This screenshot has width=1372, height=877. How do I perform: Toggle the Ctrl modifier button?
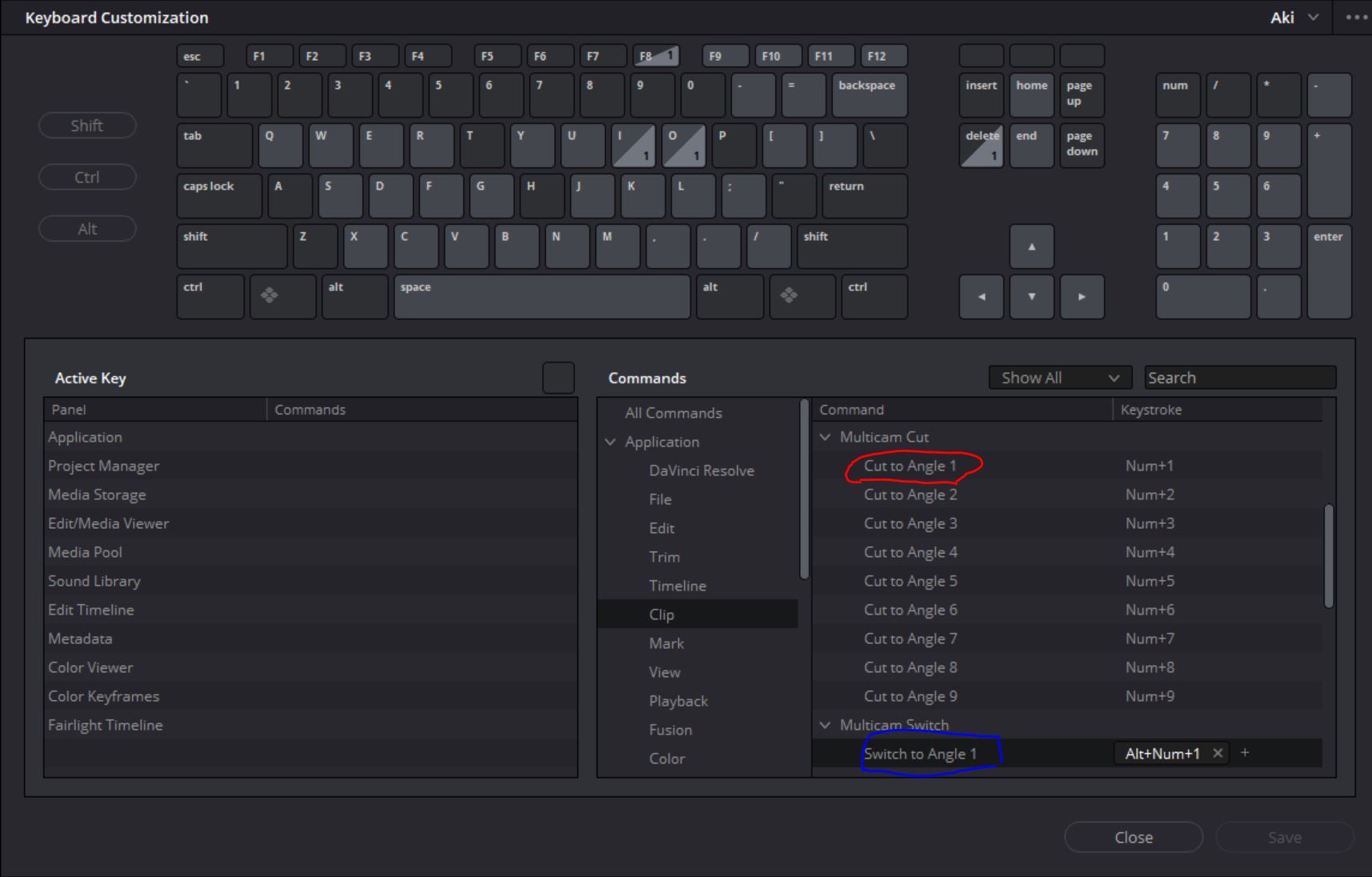(x=87, y=178)
